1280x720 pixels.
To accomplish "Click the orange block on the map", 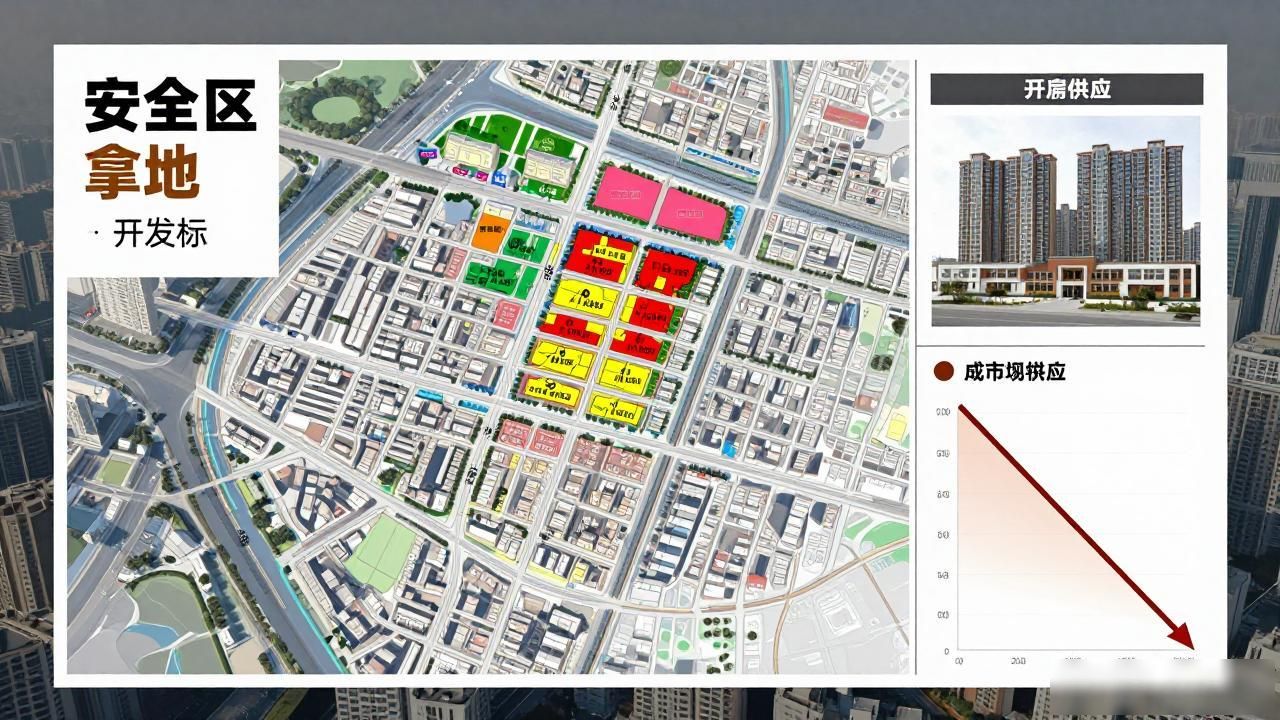I will point(491,231).
